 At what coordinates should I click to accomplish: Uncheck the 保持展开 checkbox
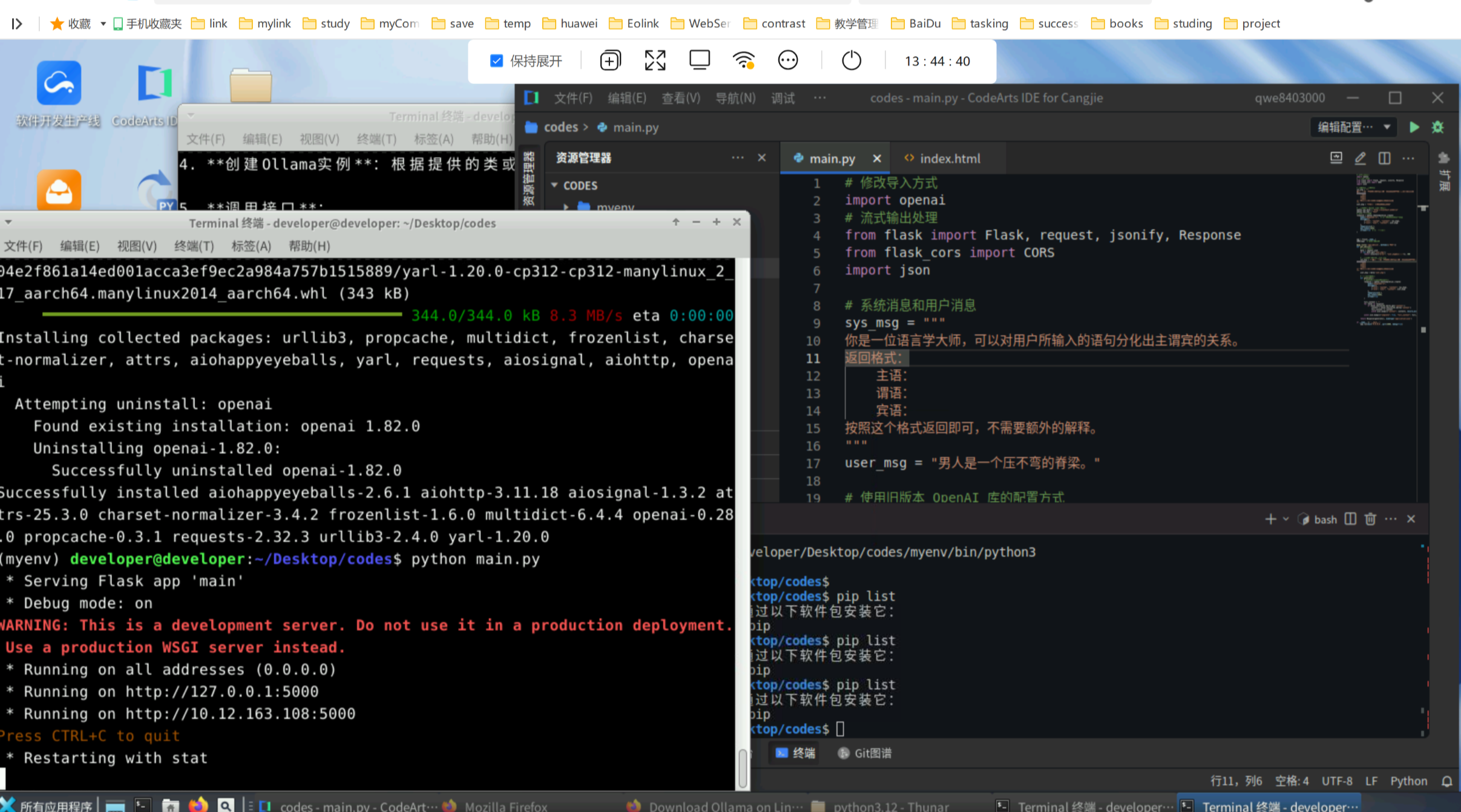(496, 61)
